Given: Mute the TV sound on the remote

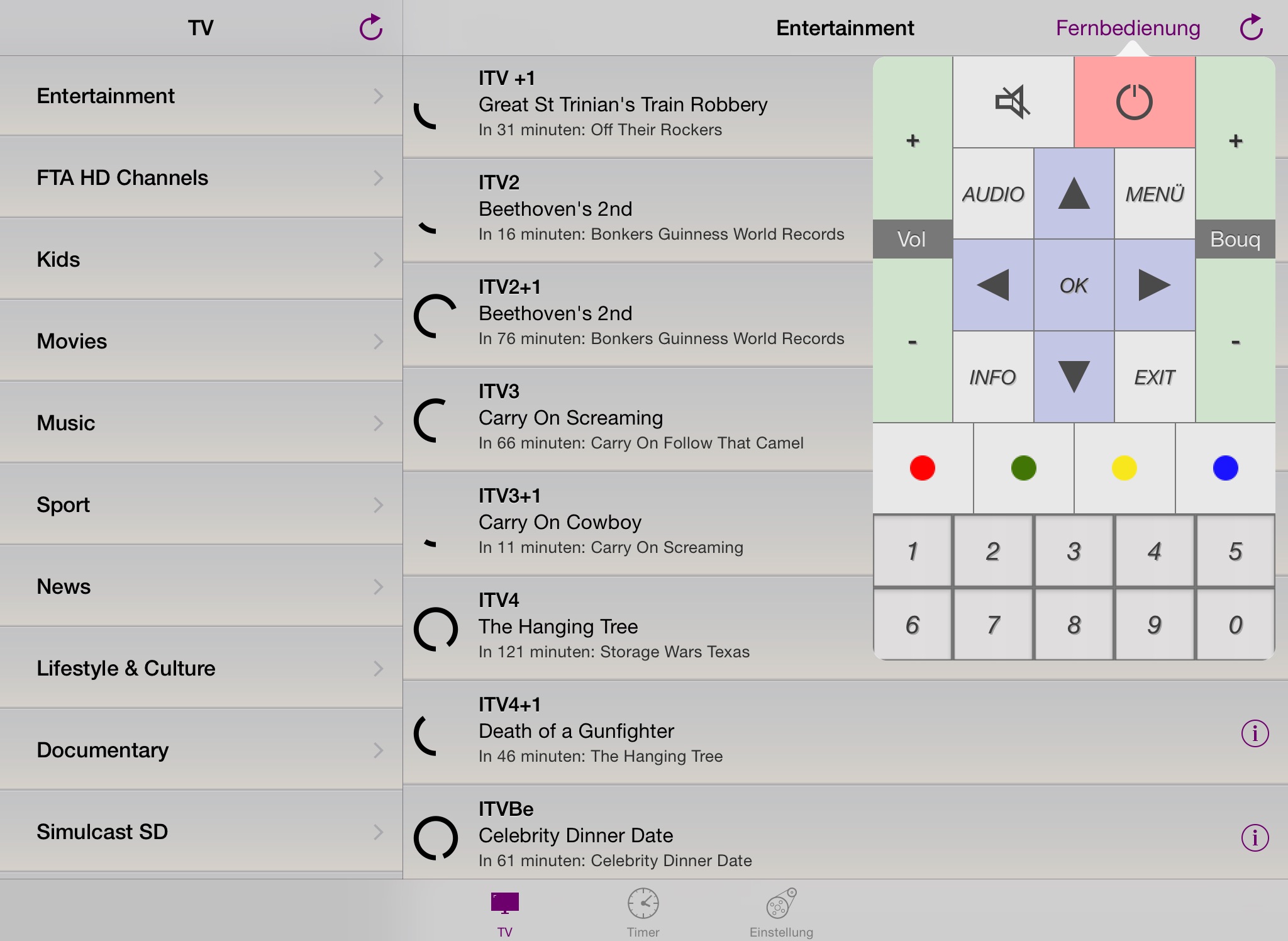Looking at the screenshot, I should [x=1013, y=102].
